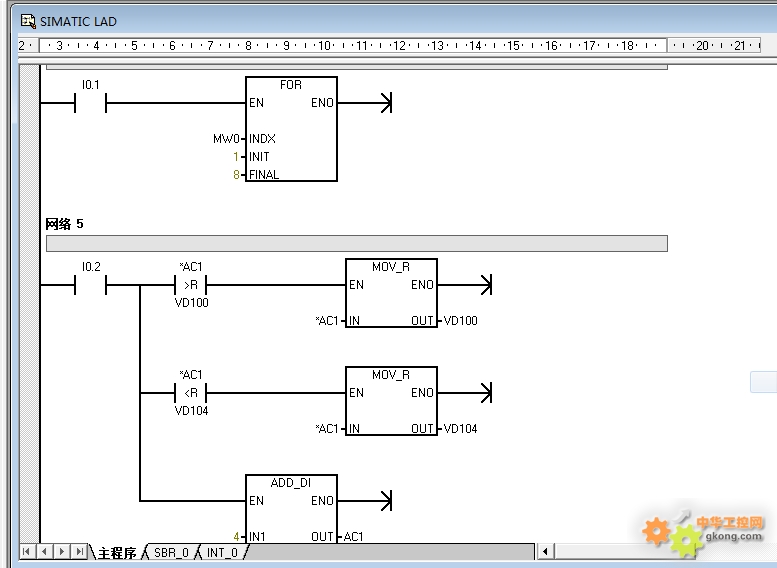Open the INT_0 interrupt tab

pos(222,552)
